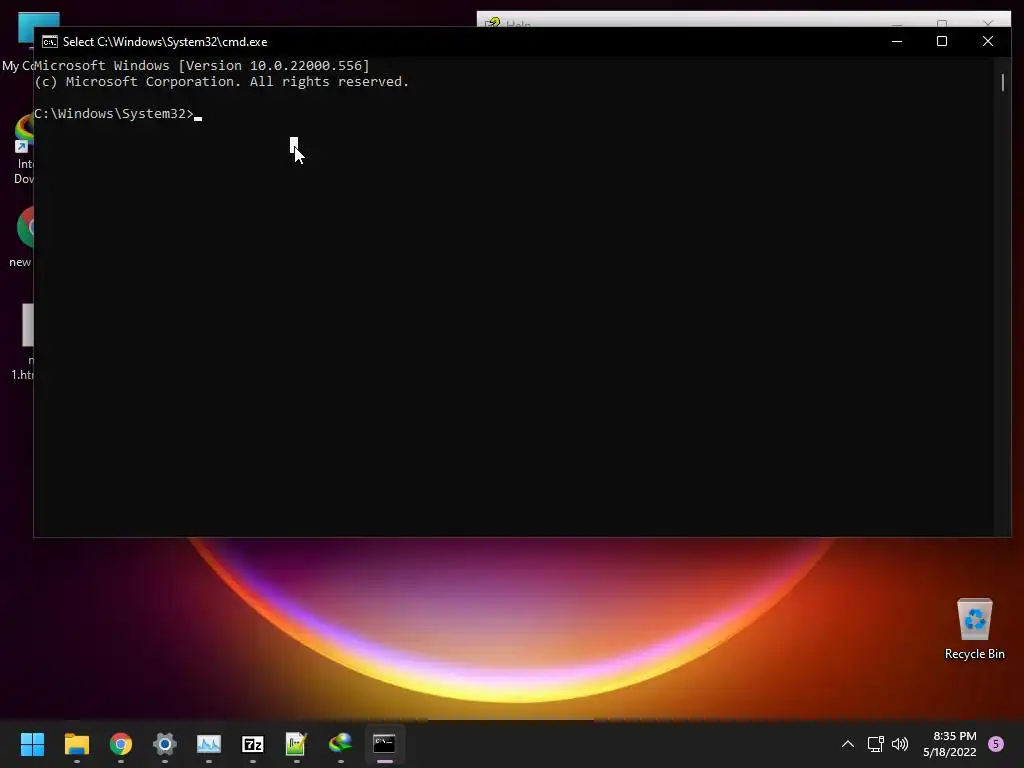Select the Chrome desktop shortcut icon
The height and width of the screenshot is (768, 1024).
pyautogui.click(x=25, y=227)
